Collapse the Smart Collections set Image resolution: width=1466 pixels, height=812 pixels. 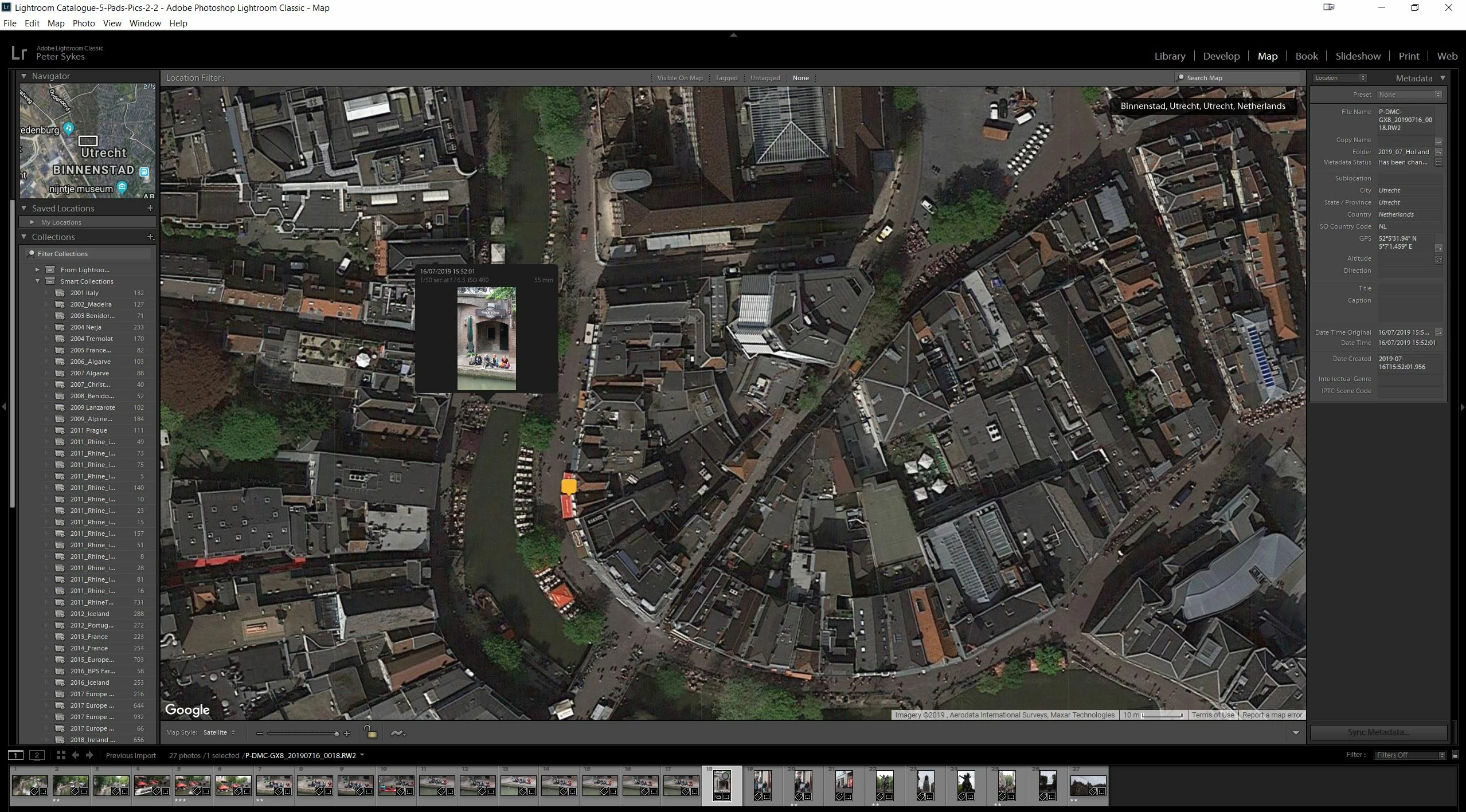coord(38,281)
